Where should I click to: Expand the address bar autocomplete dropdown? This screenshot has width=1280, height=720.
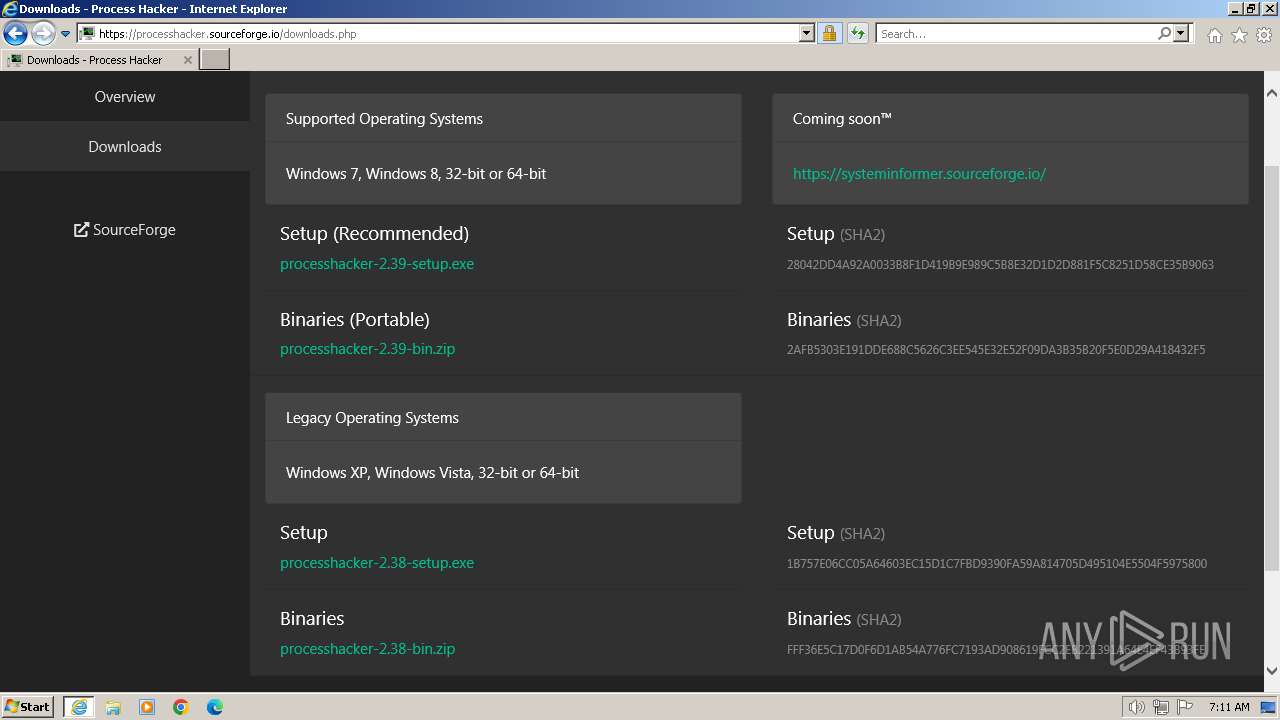(807, 33)
